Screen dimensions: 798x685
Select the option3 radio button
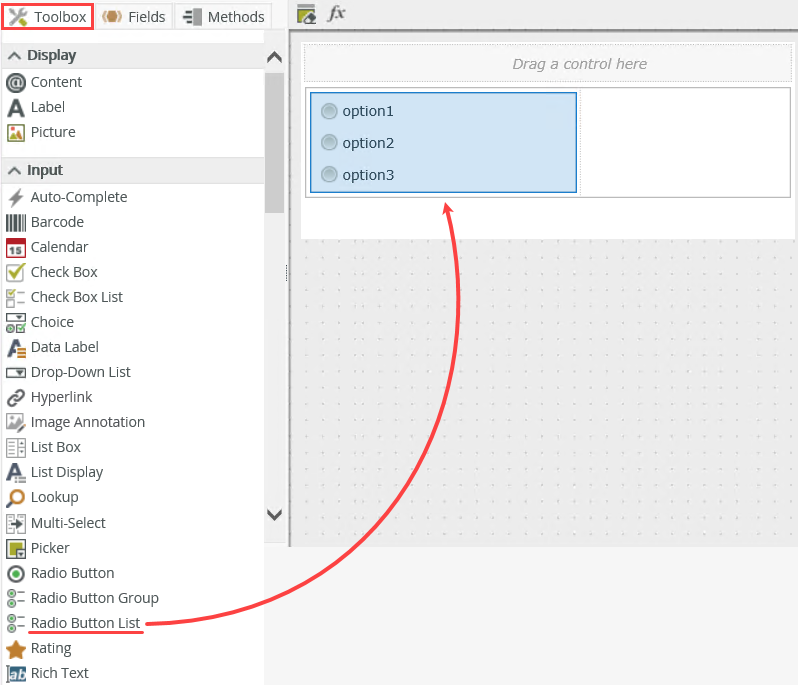329,175
